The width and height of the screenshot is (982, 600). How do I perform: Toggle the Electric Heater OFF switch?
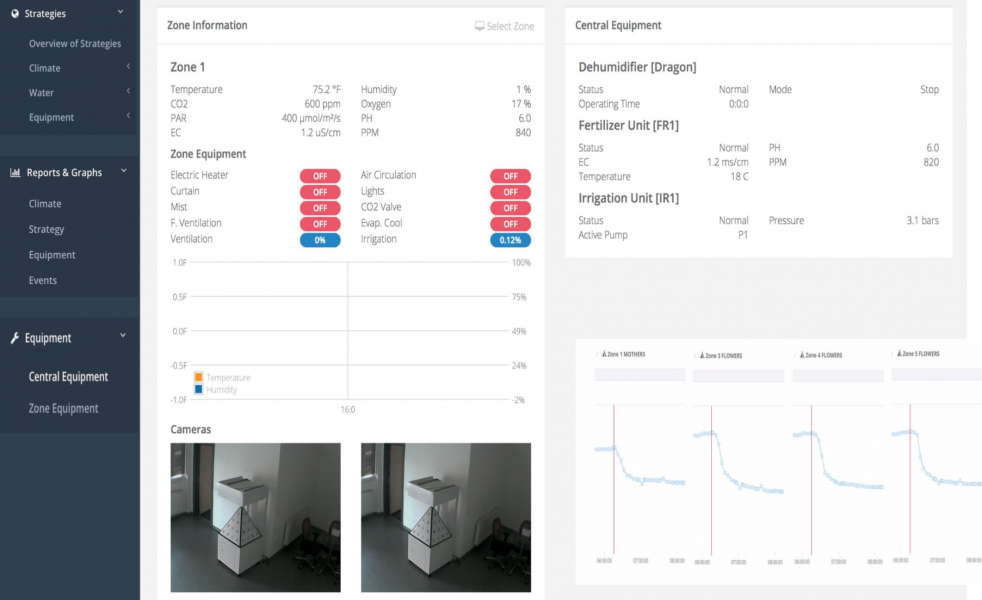[320, 176]
